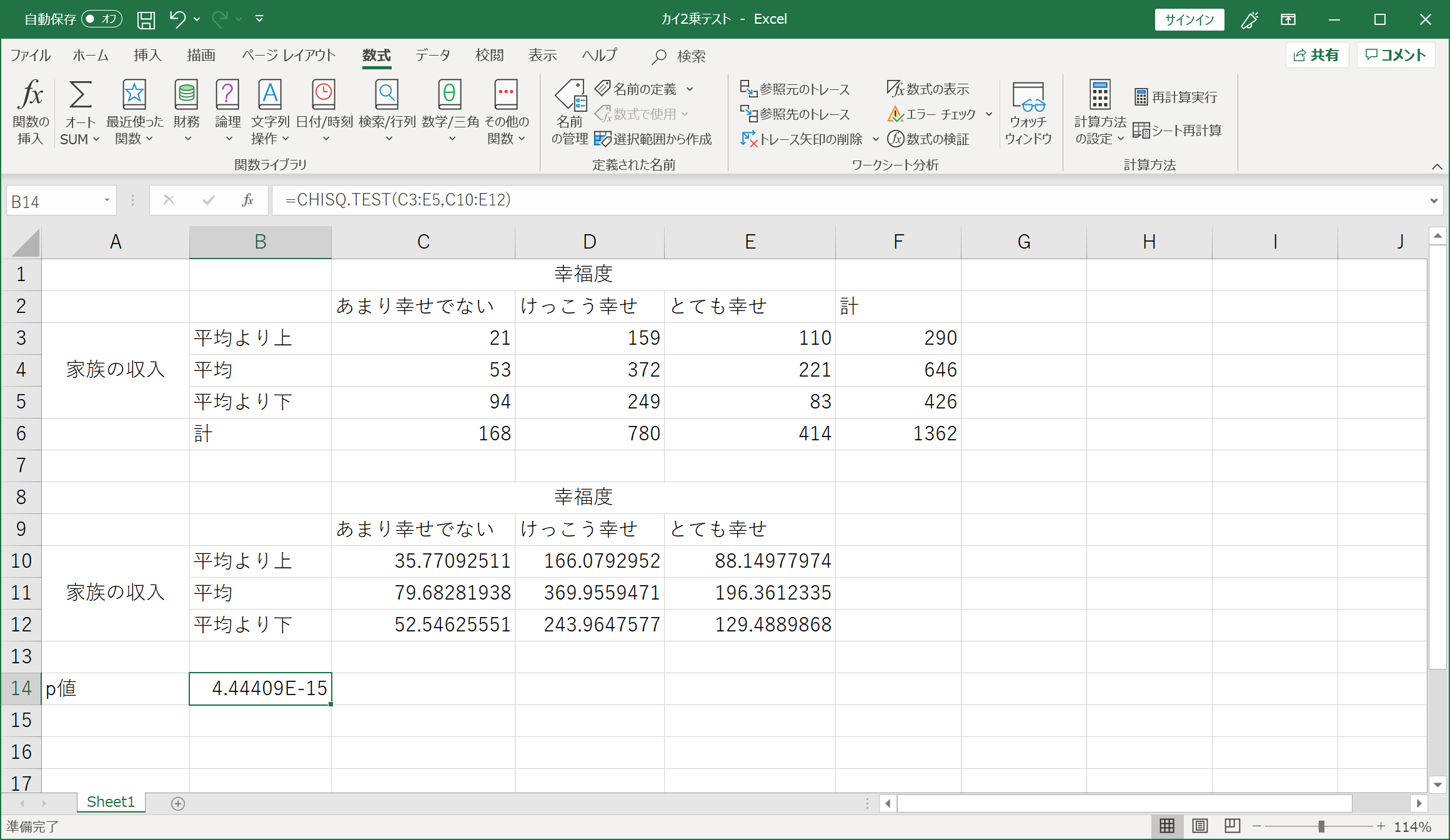Click Error Checking (エラー チェック)
The image size is (1450, 840).
pos(931,114)
